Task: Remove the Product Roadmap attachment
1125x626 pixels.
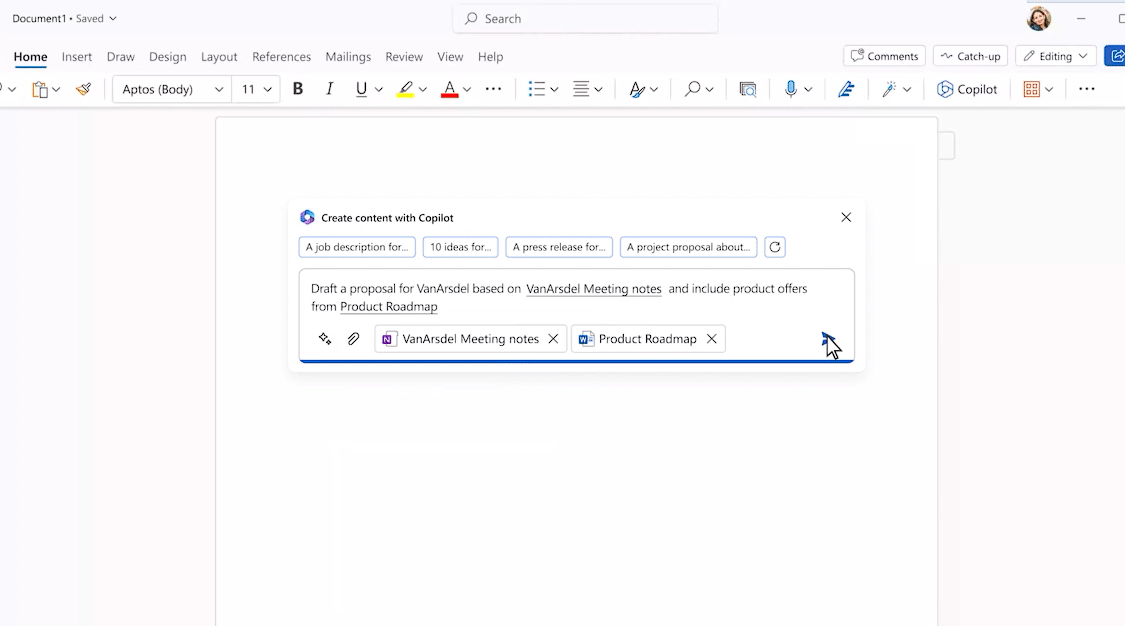Action: click(712, 338)
